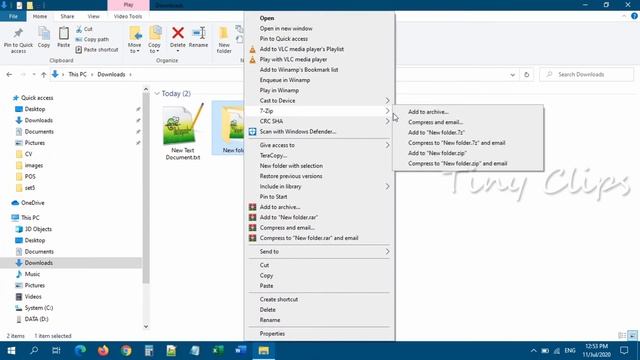Click the Up one level arrow

tap(44, 74)
